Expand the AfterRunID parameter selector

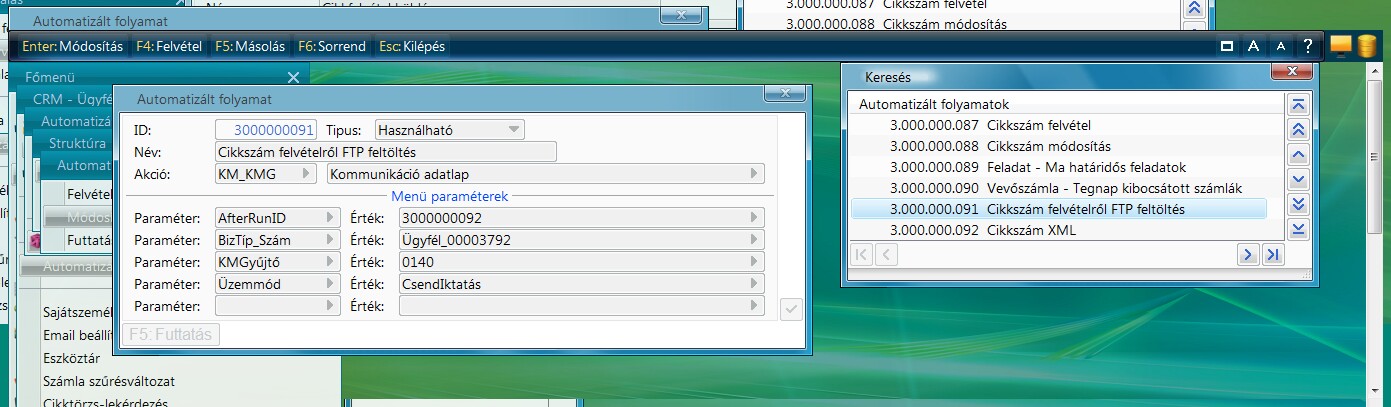point(328,217)
